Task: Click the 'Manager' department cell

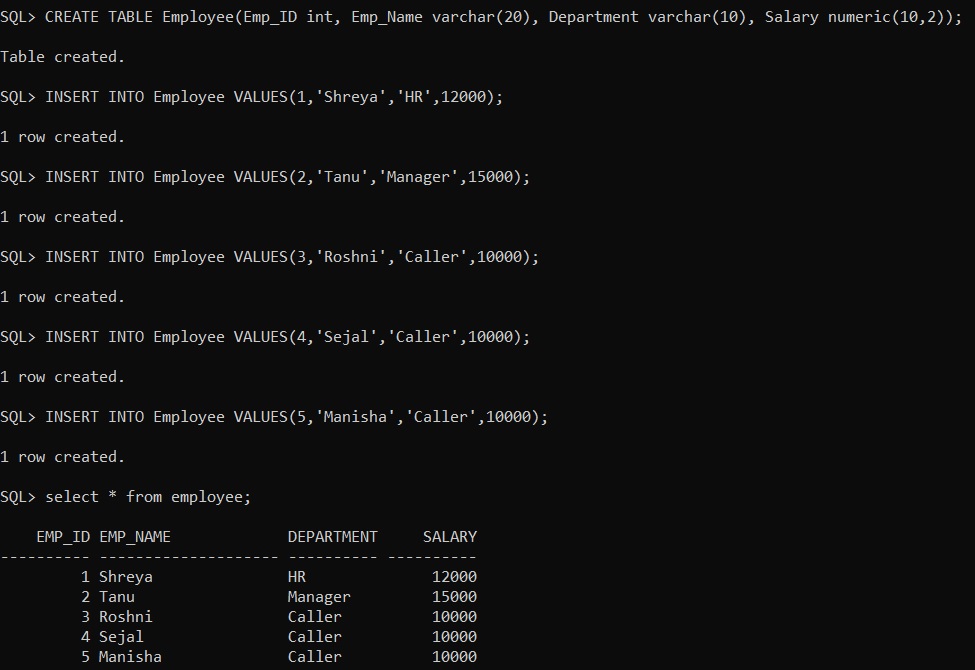Action: (319, 597)
